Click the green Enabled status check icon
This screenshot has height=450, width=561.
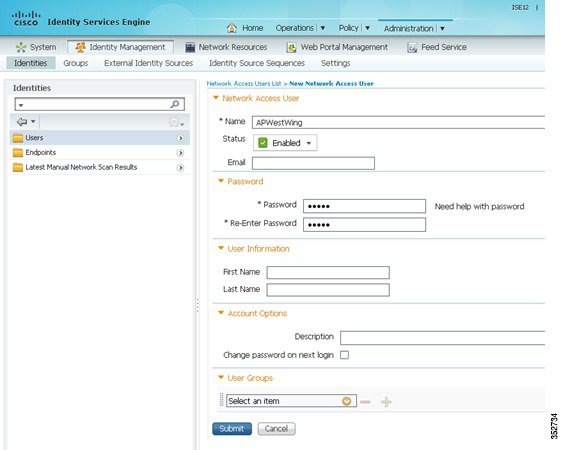click(x=263, y=143)
